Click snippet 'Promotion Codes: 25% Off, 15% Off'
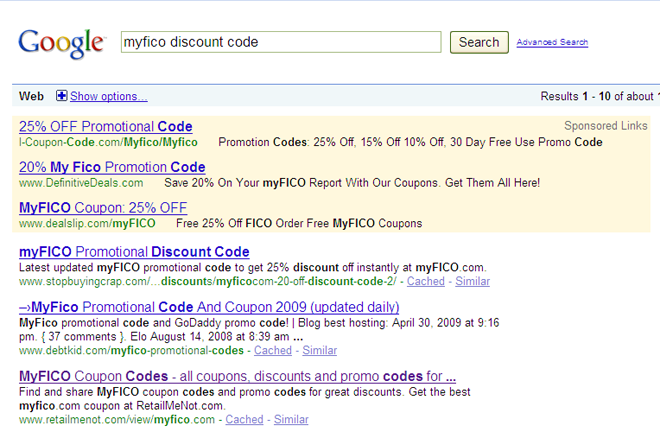This screenshot has width=660, height=432. (410, 142)
